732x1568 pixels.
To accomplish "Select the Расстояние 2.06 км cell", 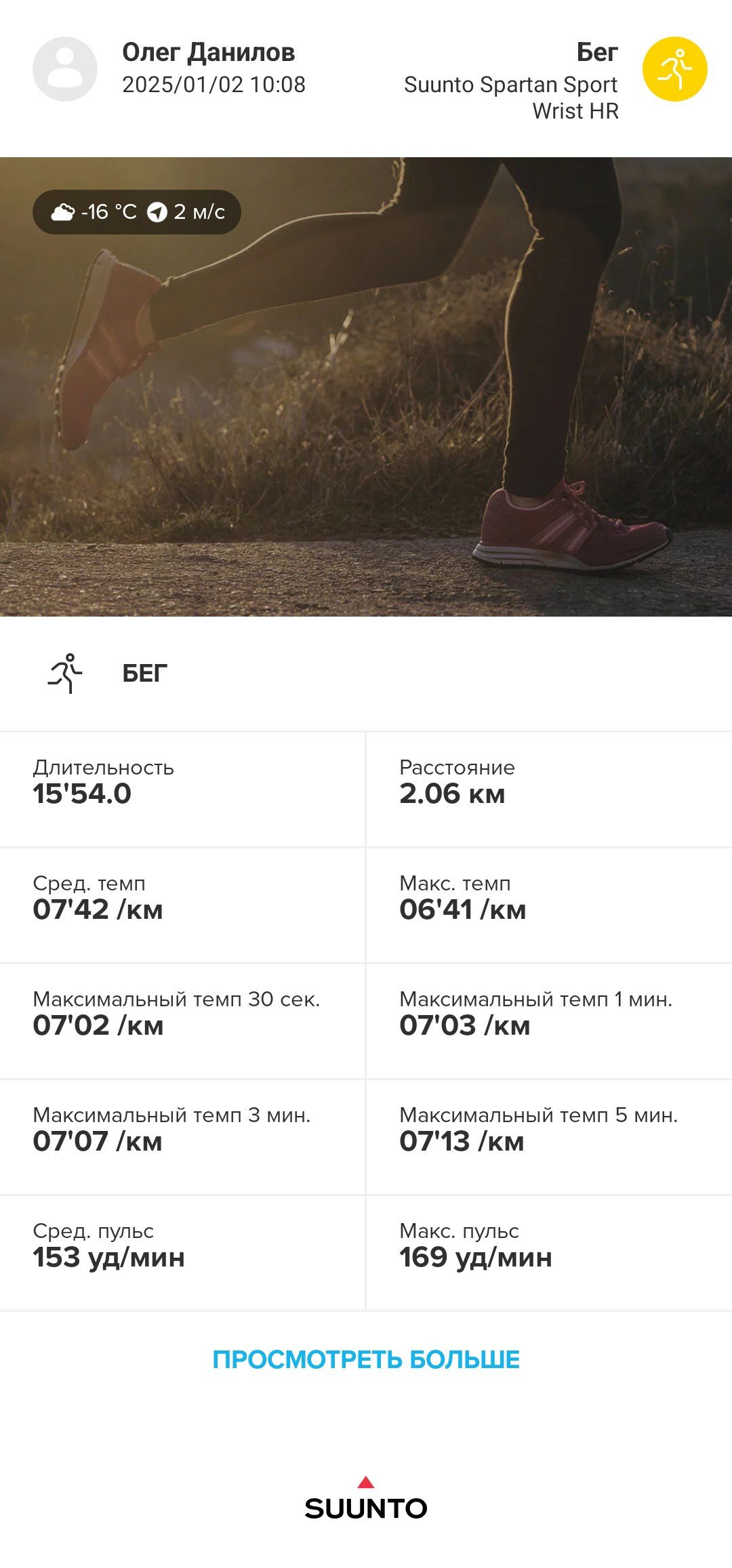I will 550,789.
